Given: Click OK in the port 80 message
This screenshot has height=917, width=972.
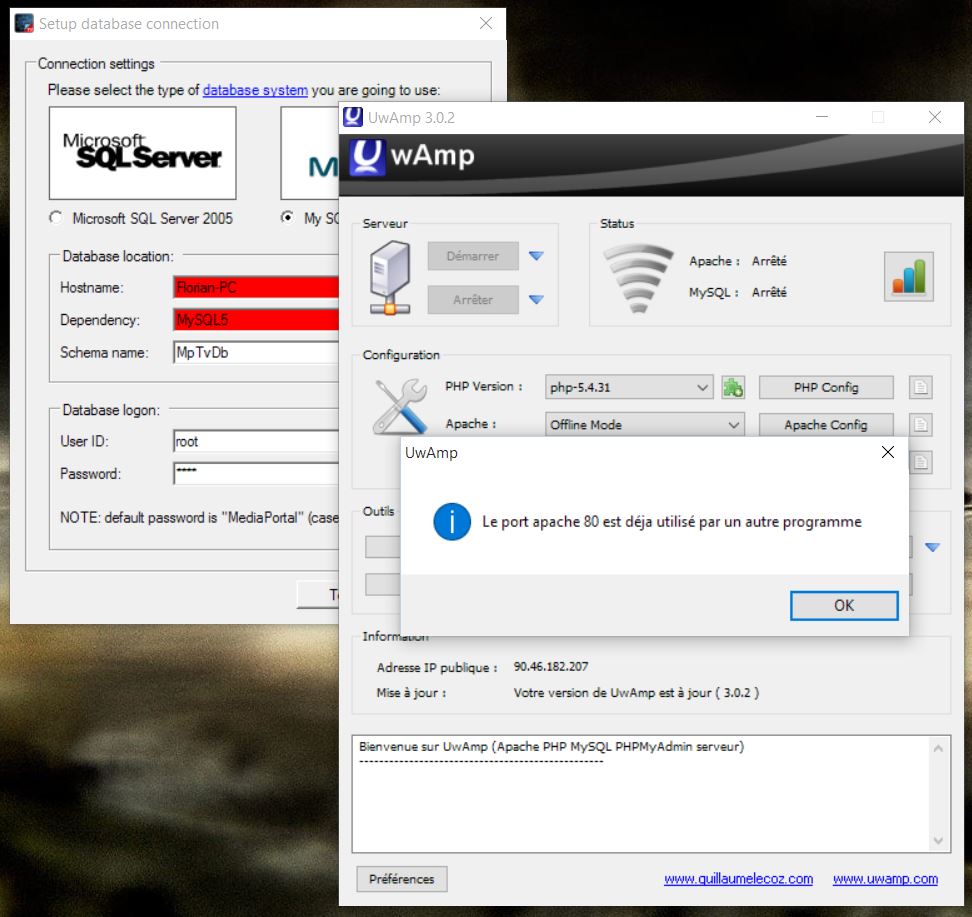Looking at the screenshot, I should click(x=844, y=605).
